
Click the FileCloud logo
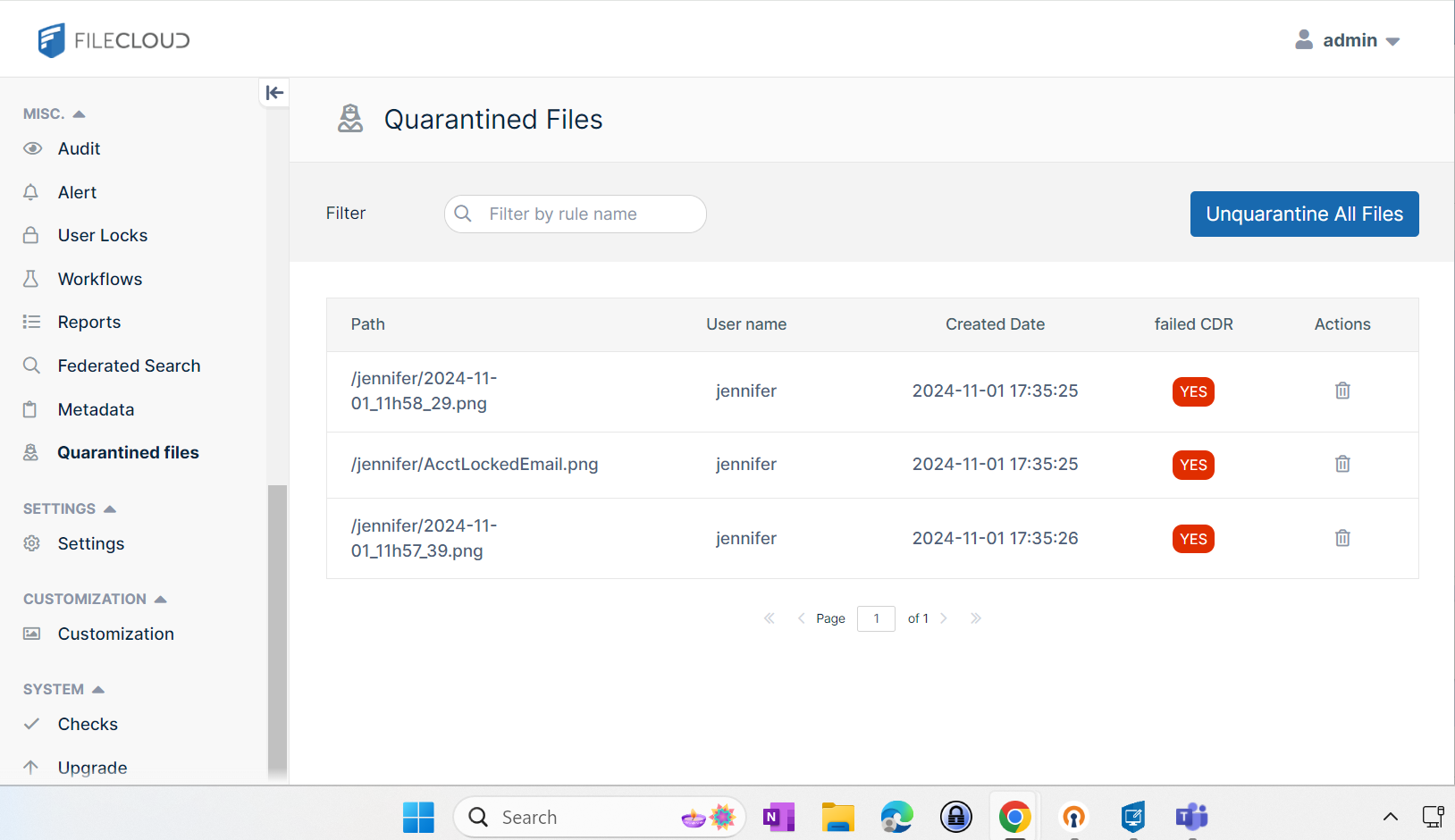tap(114, 40)
